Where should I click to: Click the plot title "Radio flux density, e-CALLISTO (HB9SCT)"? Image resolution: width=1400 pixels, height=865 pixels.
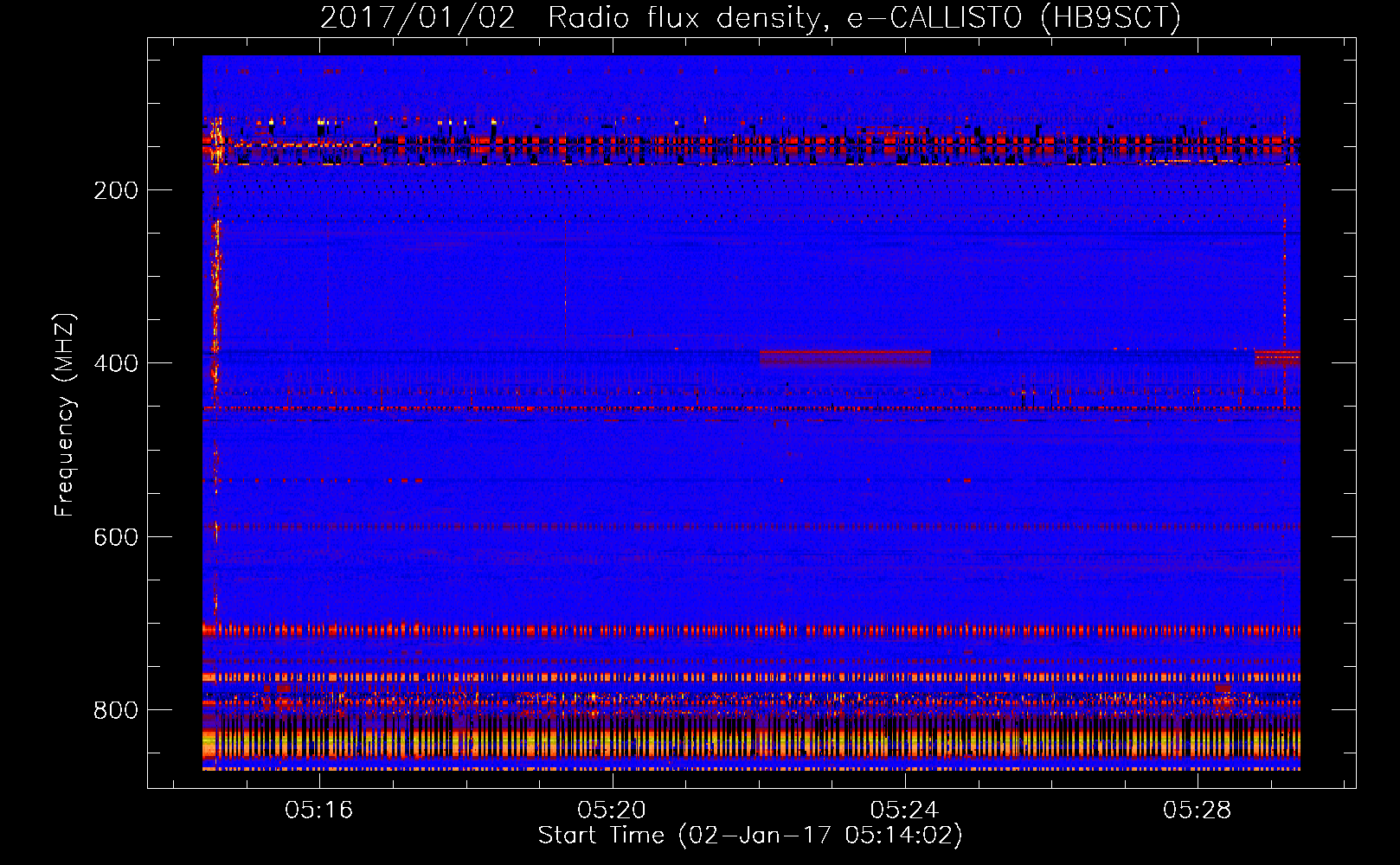(864, 17)
